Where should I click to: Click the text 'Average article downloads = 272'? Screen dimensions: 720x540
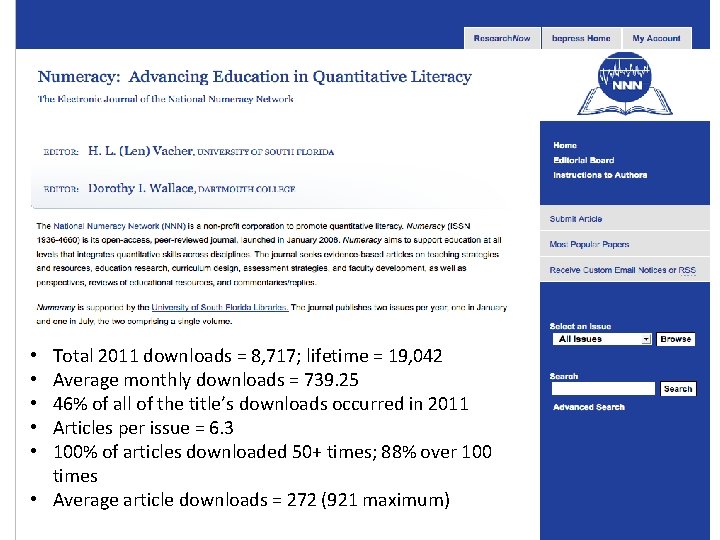[185, 500]
